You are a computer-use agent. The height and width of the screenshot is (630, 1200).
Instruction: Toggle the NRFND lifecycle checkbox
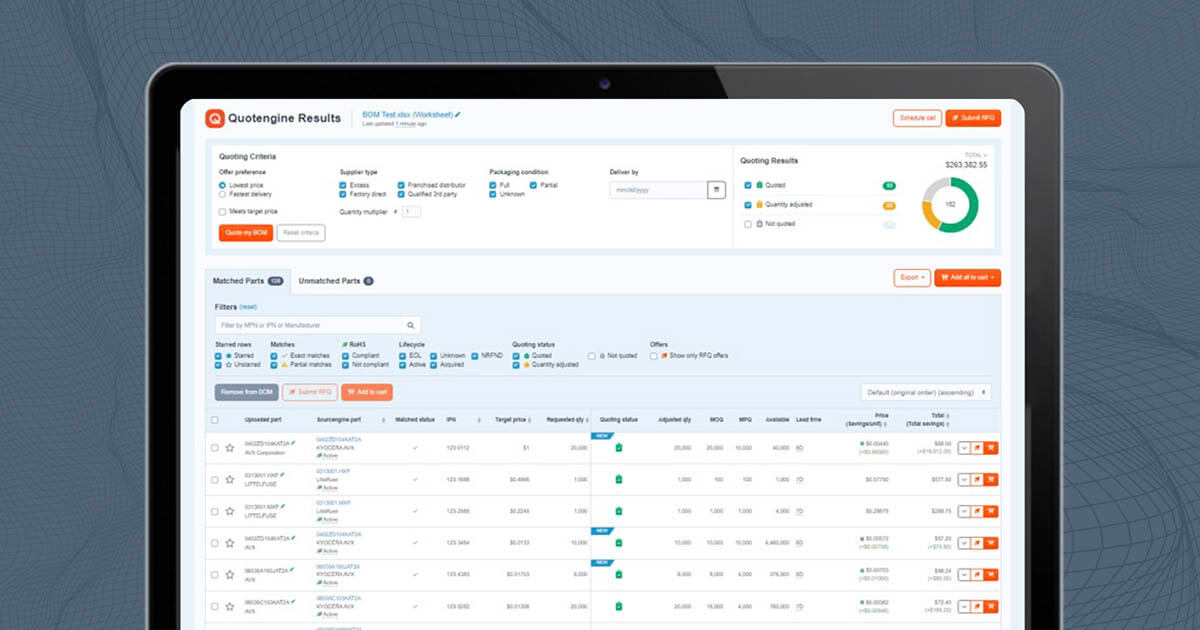click(476, 356)
